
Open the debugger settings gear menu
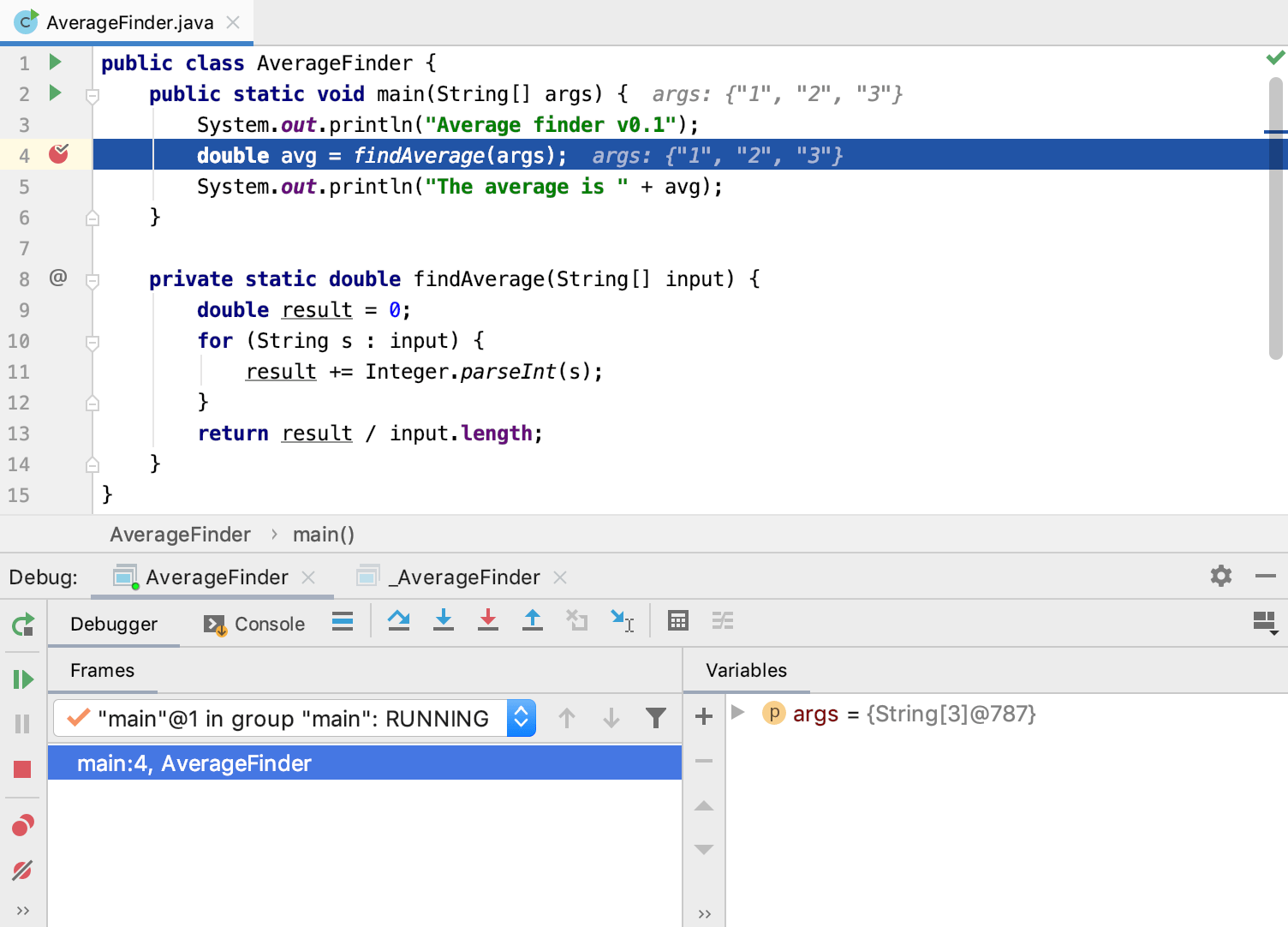[x=1219, y=577]
